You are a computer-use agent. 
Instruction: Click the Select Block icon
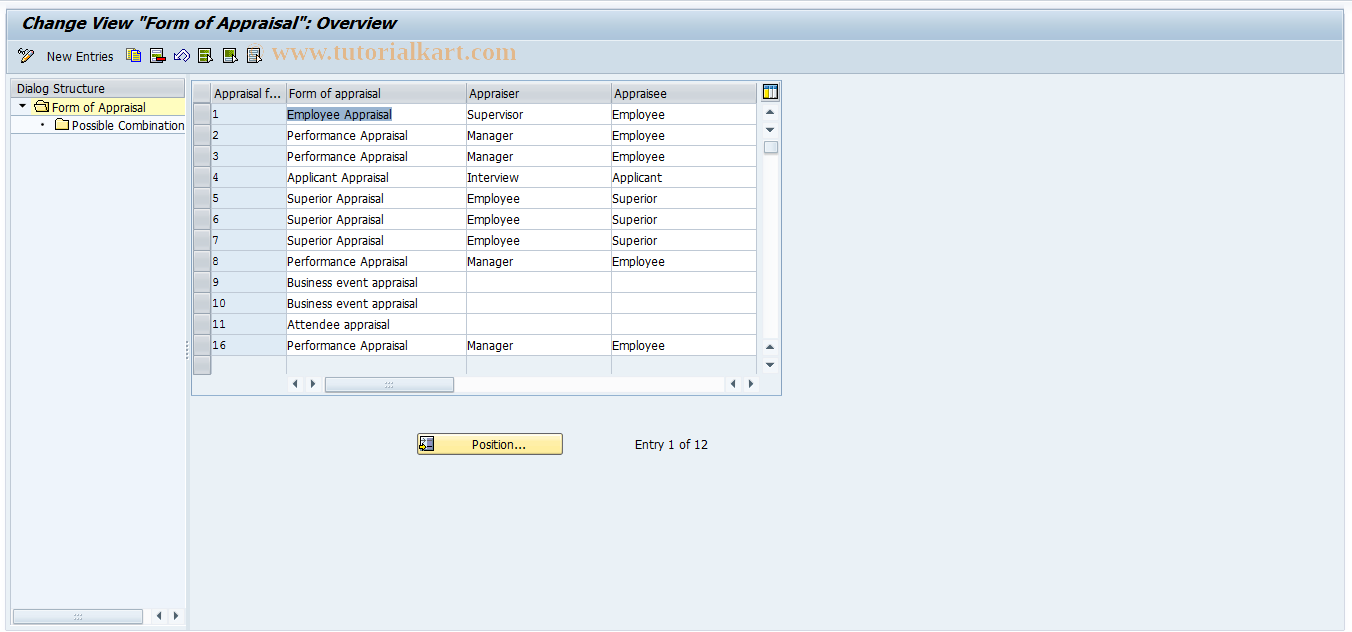230,56
